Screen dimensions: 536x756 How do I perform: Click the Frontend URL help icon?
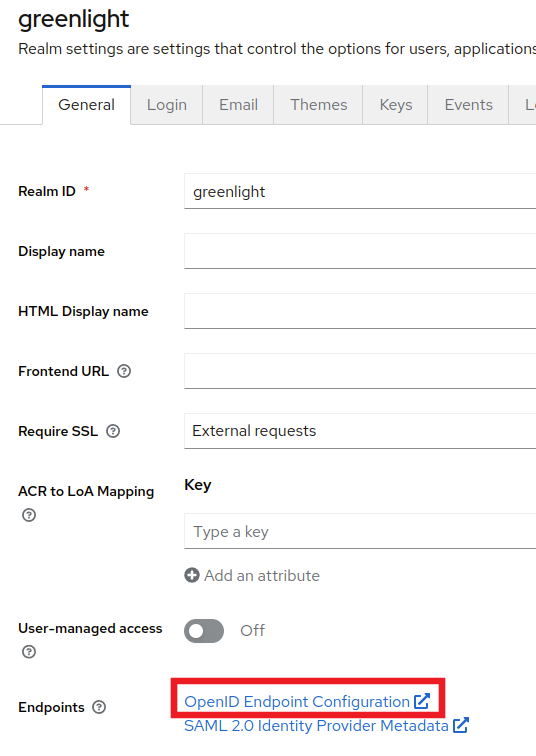124,371
